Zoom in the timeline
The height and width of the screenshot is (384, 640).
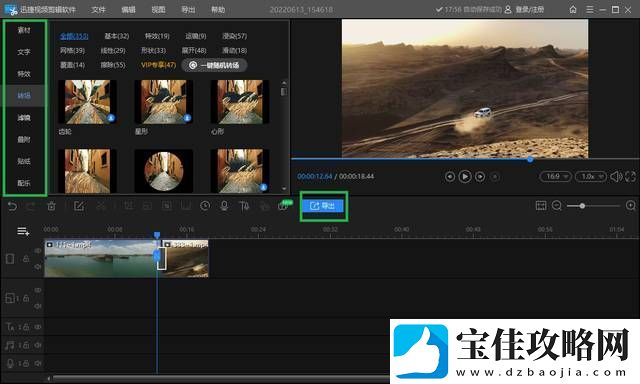(631, 206)
